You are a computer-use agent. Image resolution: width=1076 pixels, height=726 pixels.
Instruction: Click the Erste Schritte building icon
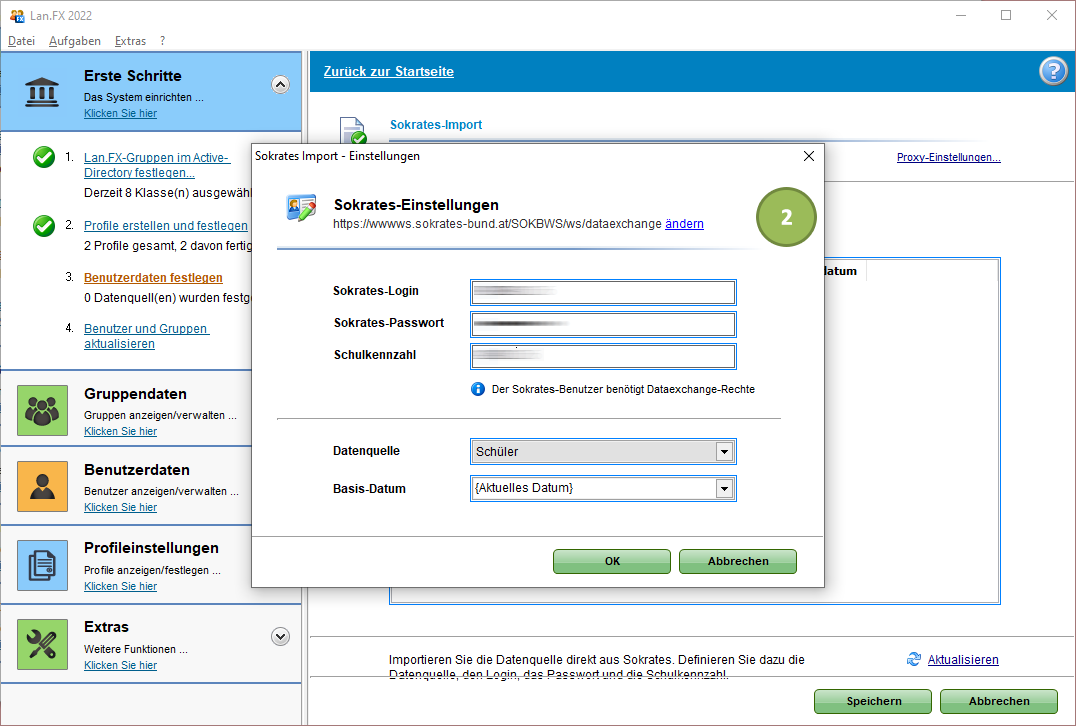(x=42, y=91)
